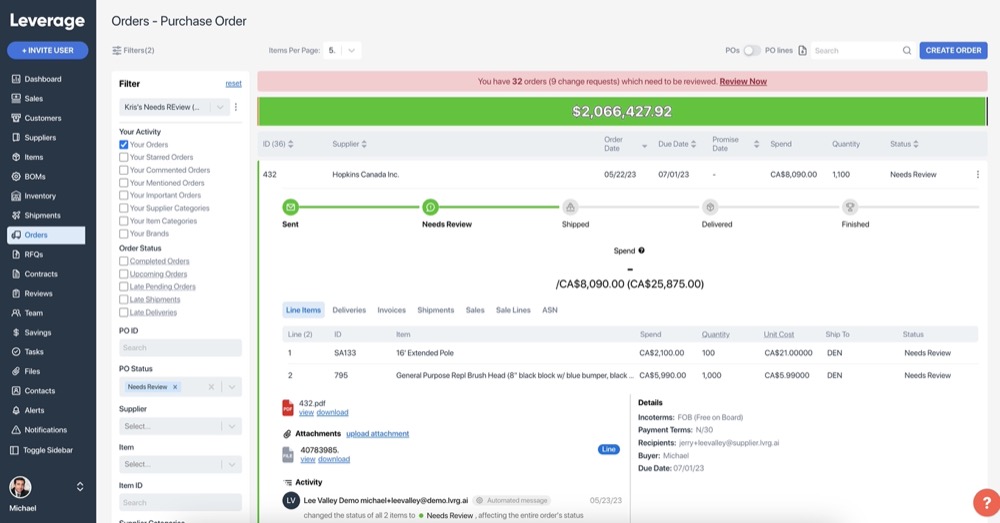
Task: Open Customers section icon
Action: (16, 118)
